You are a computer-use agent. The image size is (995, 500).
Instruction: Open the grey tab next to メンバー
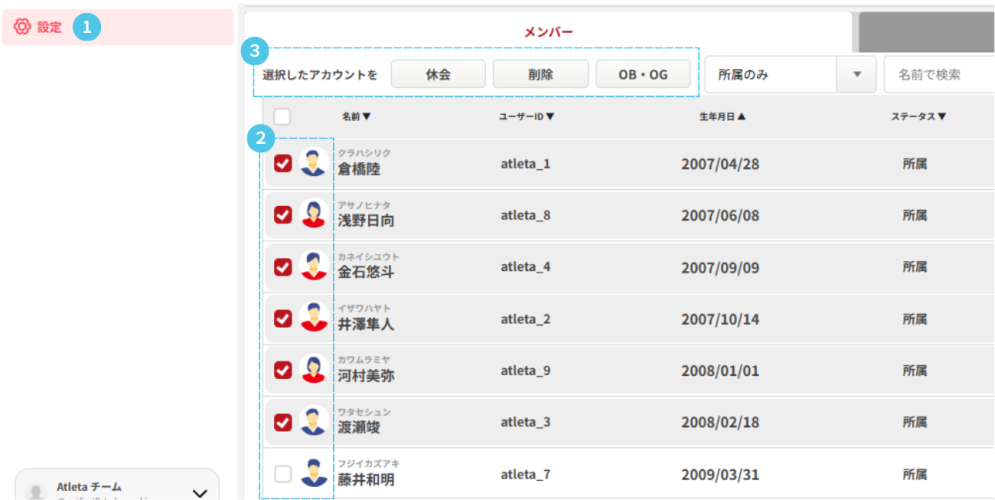click(x=926, y=32)
